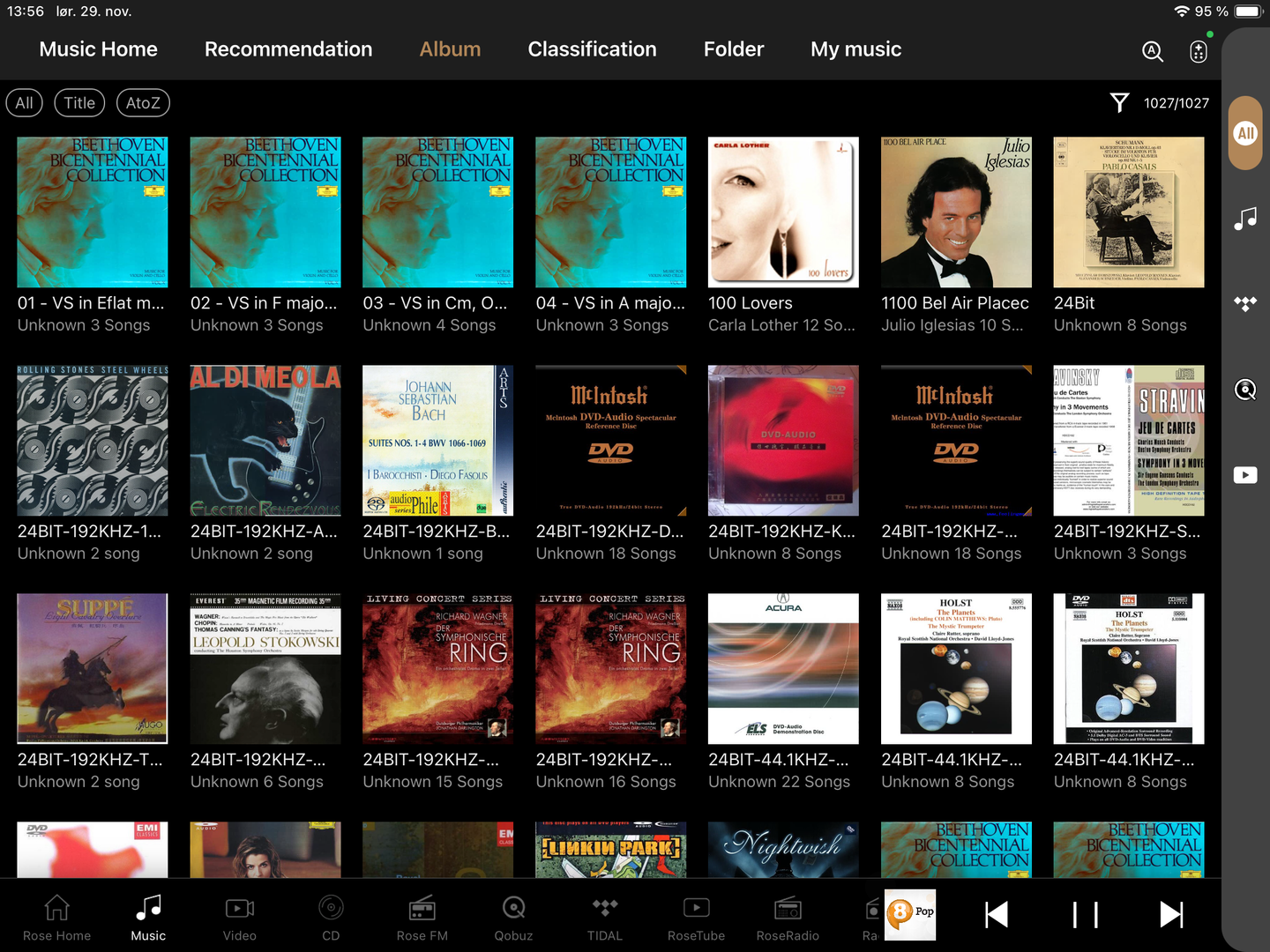Image resolution: width=1270 pixels, height=952 pixels.
Task: Open Qobuz in the bottom bar
Action: point(513,917)
